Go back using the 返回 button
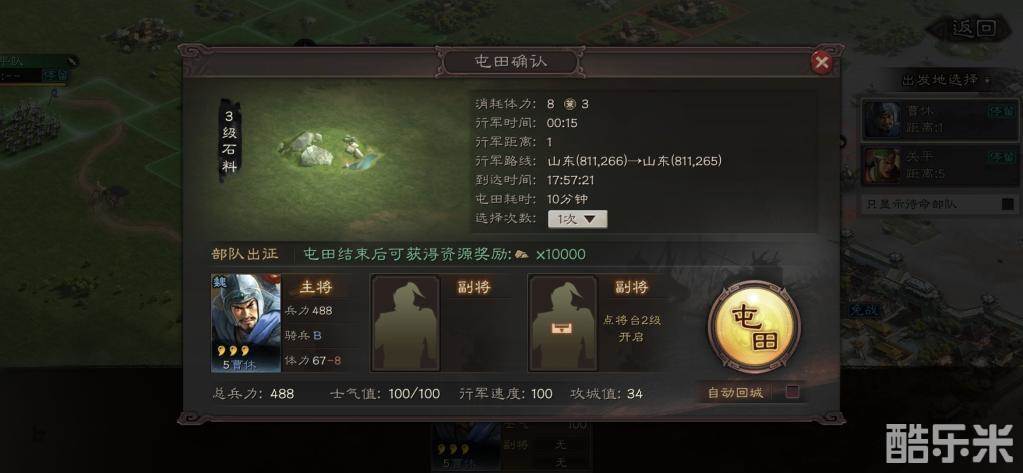 pyautogui.click(x=971, y=28)
